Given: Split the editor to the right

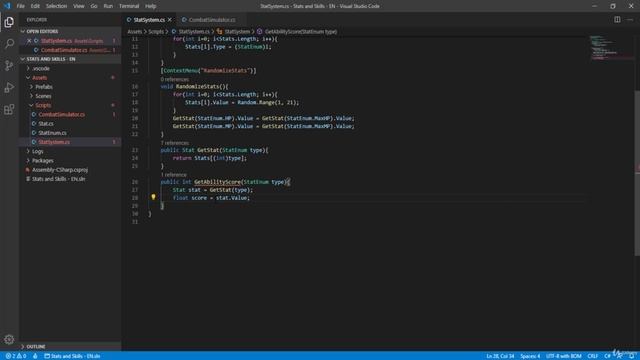Looking at the screenshot, I should coord(617,20).
